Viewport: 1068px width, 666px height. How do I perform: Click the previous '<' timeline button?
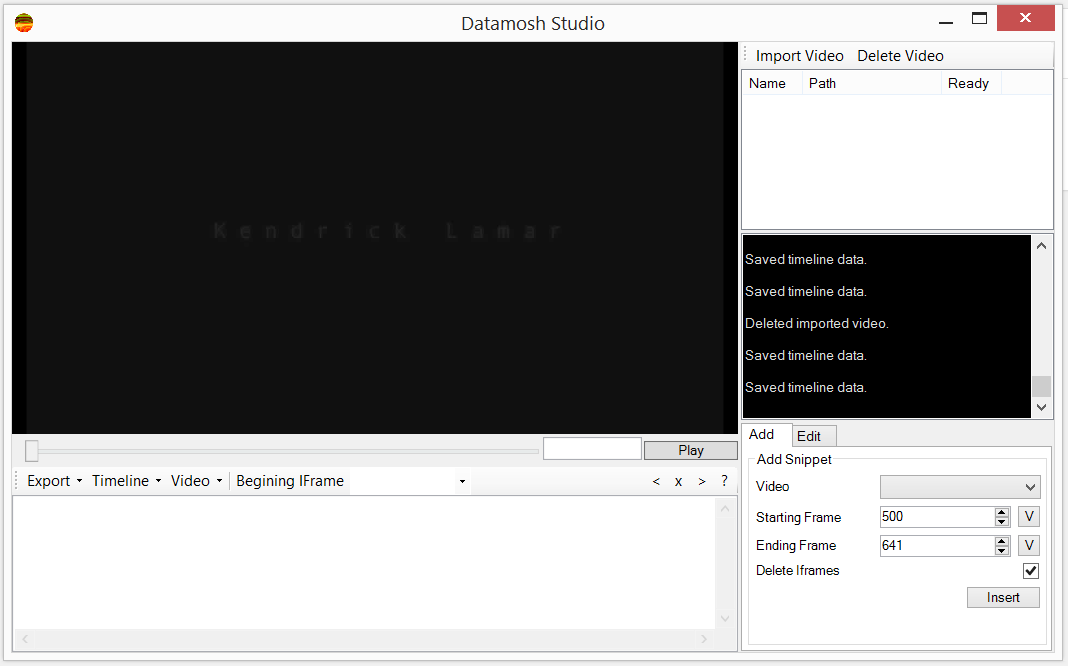pos(656,481)
